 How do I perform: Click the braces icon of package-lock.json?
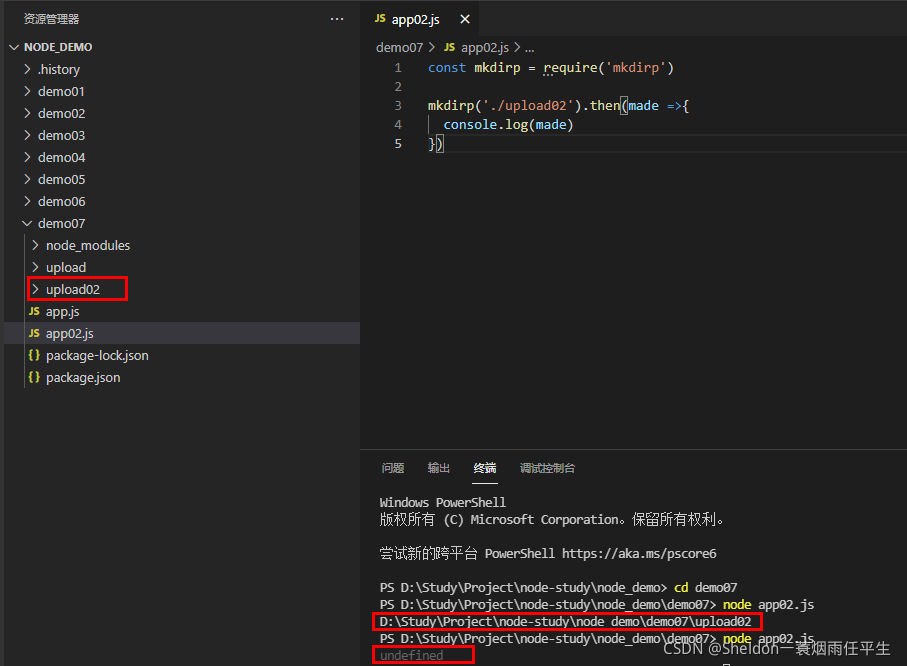click(x=34, y=355)
